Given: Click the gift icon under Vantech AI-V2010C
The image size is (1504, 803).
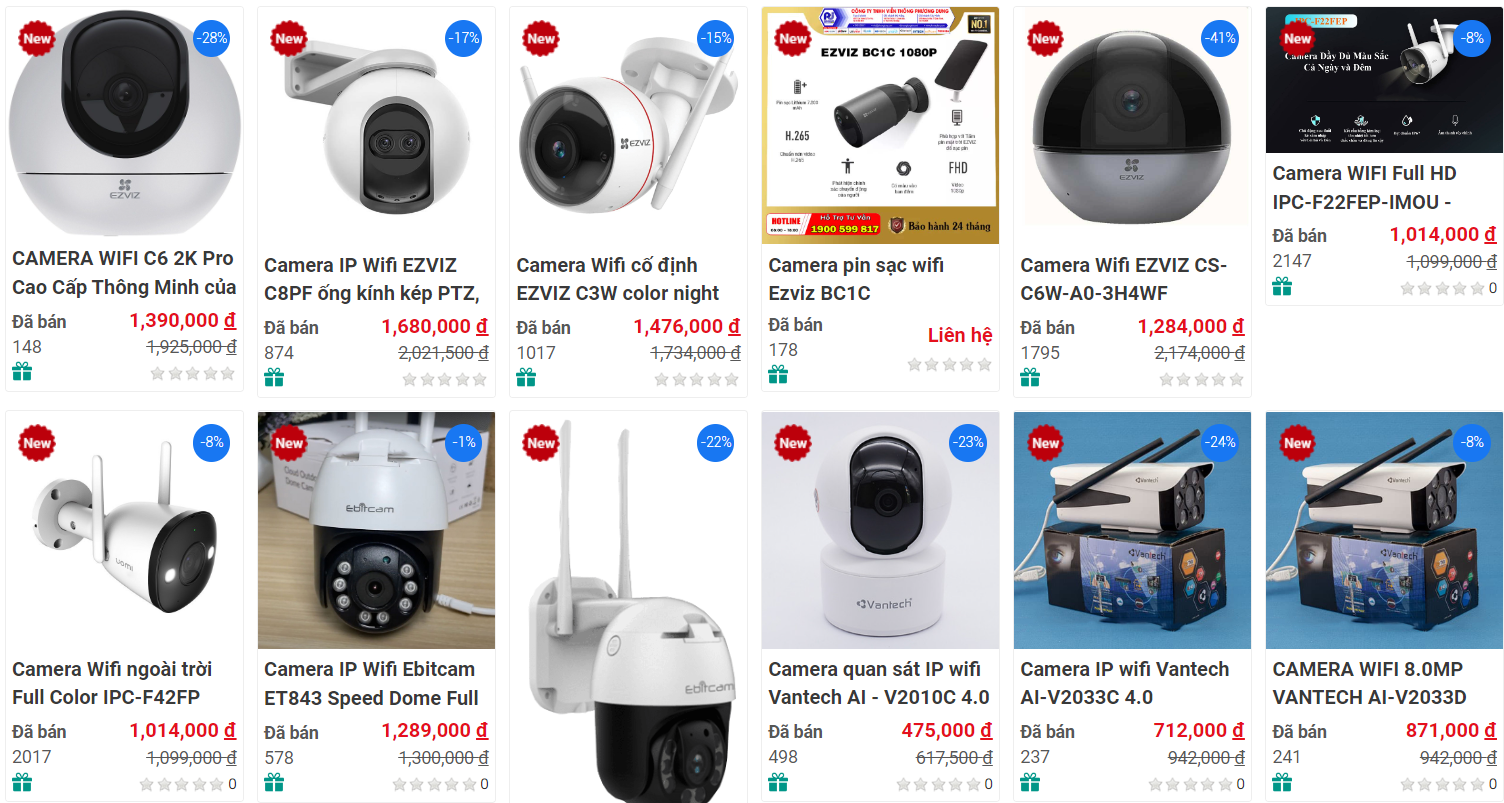Looking at the screenshot, I should coord(778,782).
